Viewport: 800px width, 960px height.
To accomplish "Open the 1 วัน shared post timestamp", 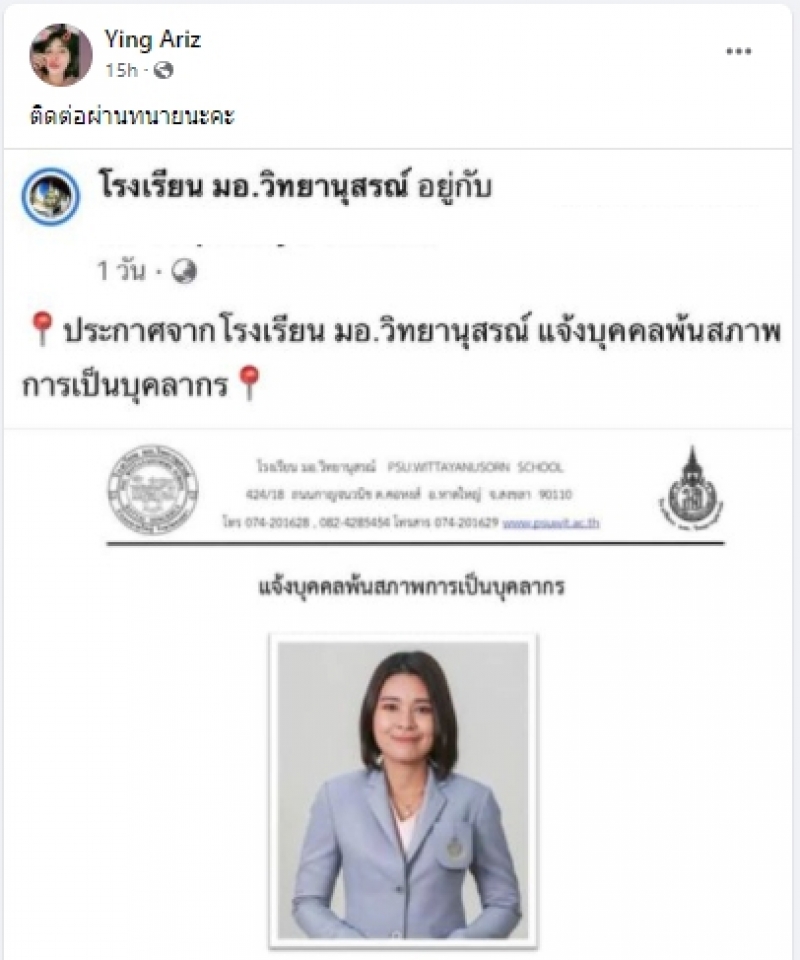I will tap(122, 271).
